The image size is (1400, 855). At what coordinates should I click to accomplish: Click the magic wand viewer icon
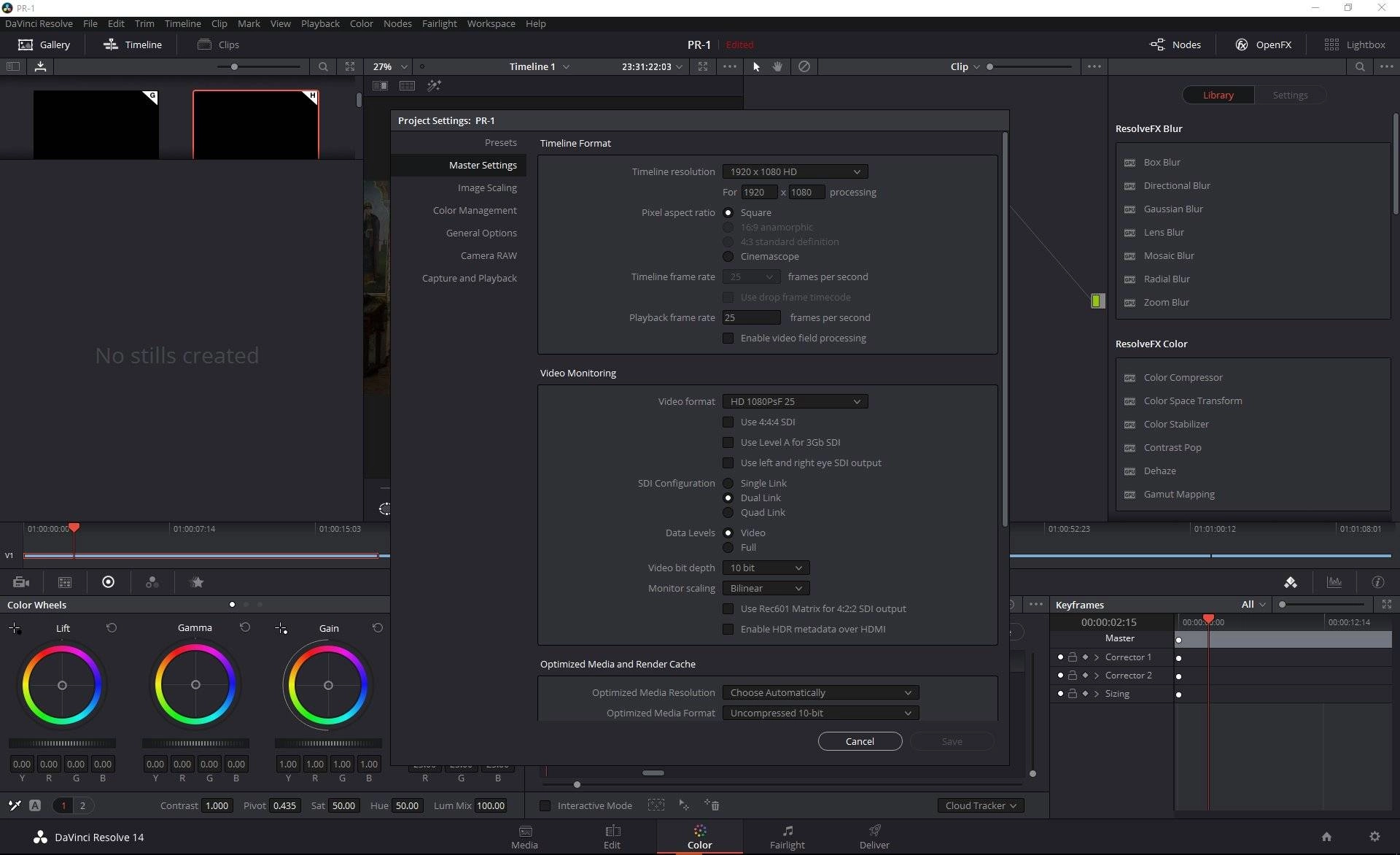tap(434, 86)
